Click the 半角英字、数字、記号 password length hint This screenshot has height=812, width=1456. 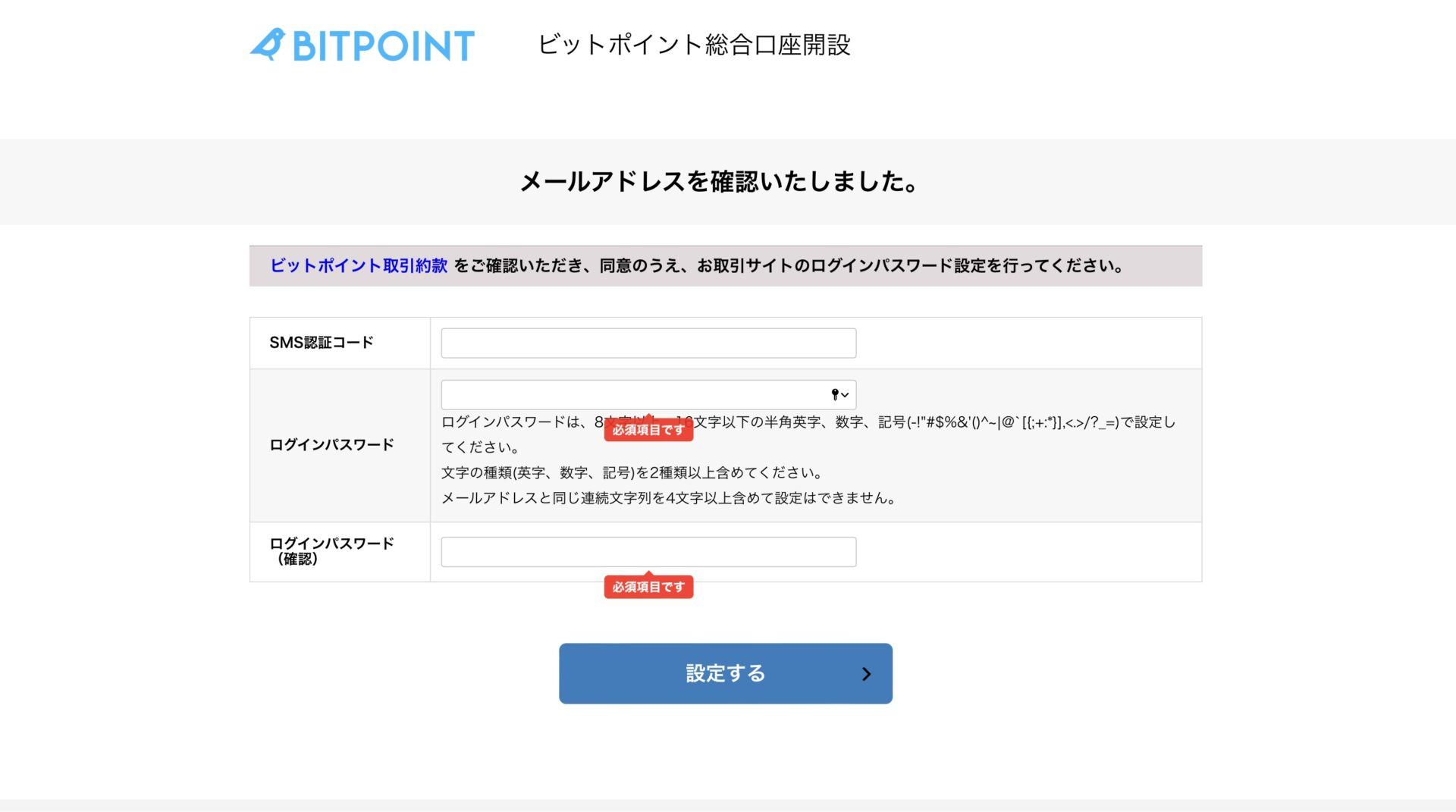[933, 422]
